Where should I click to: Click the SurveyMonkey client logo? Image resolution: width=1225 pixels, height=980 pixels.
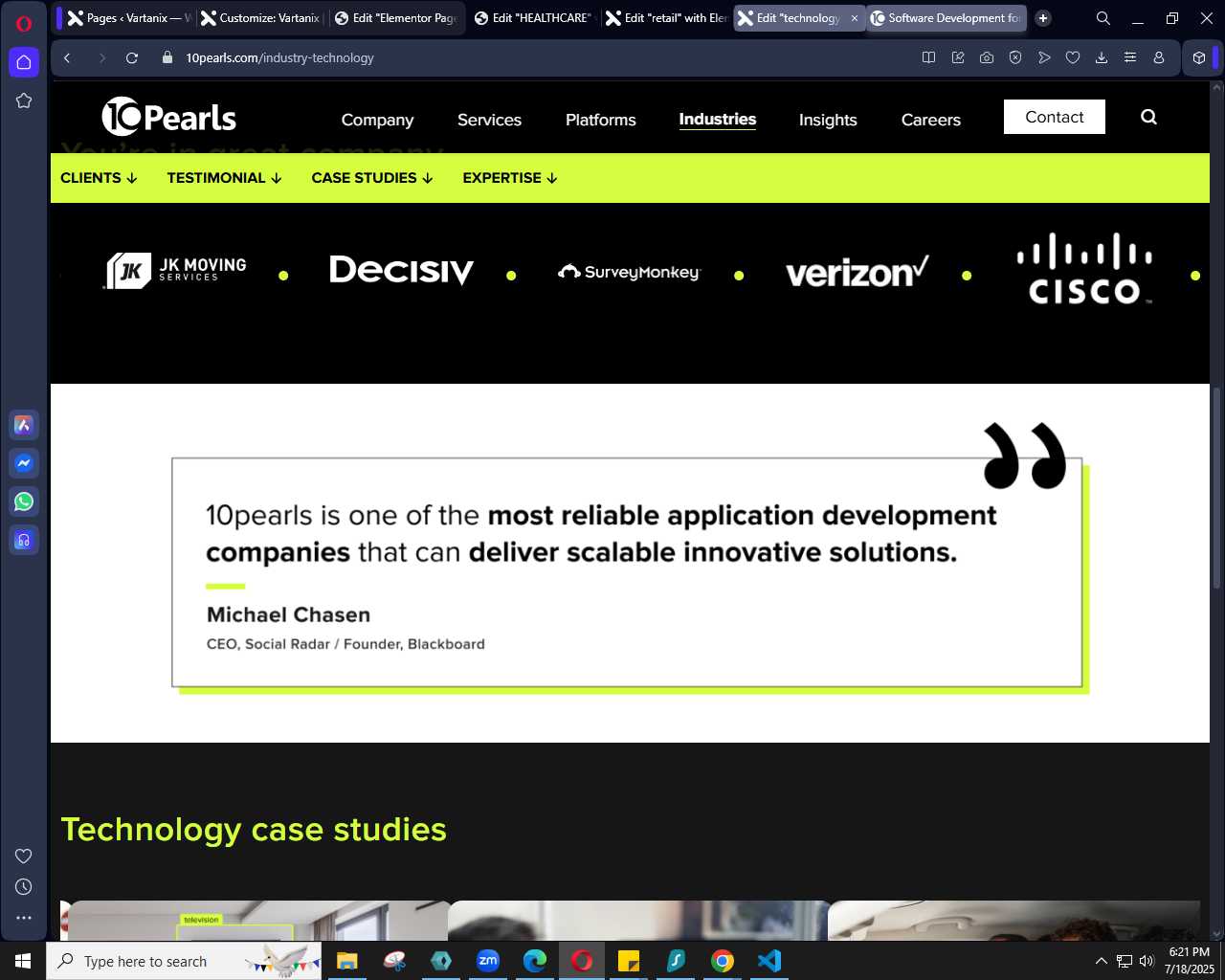point(629,273)
